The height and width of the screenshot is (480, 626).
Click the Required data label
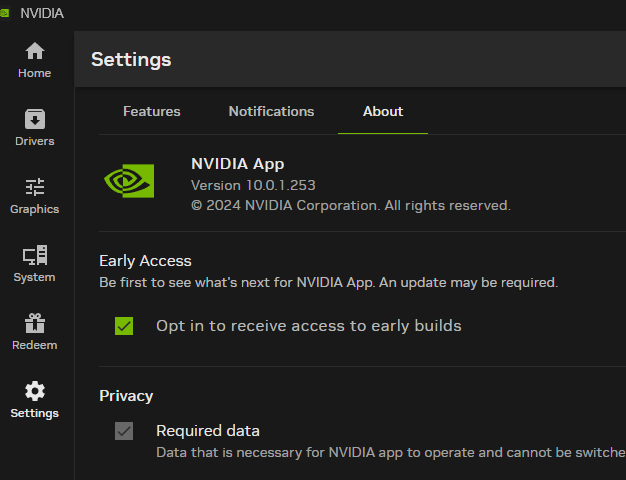[x=208, y=431]
